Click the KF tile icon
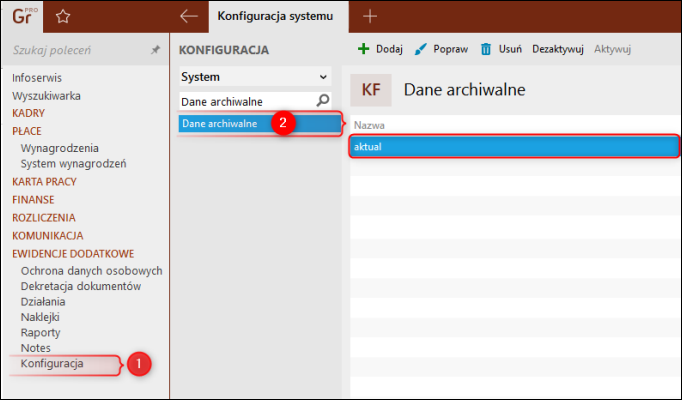The width and height of the screenshot is (682, 400). point(371,90)
